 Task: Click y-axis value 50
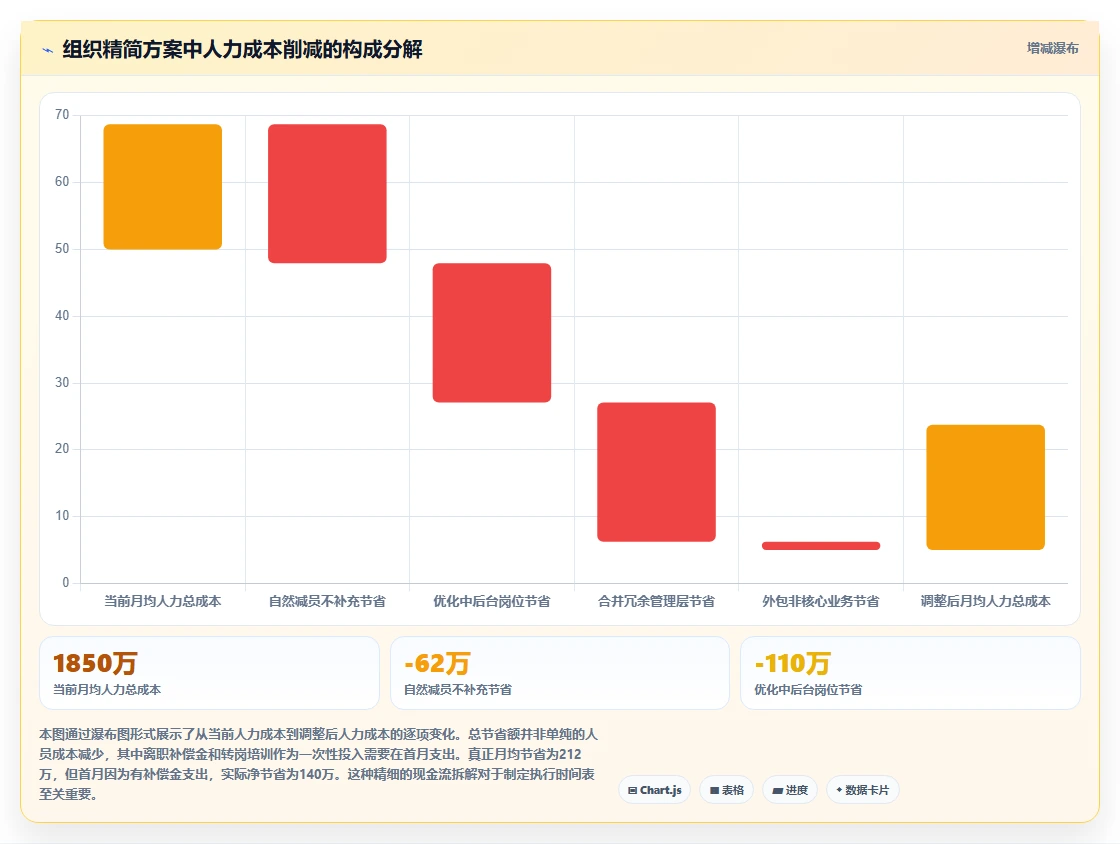[x=62, y=248]
